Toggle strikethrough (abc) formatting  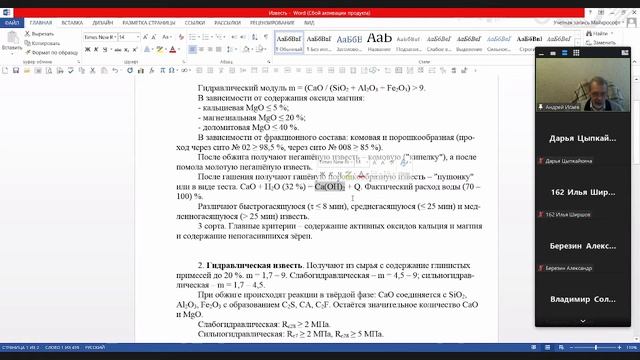coord(118,49)
